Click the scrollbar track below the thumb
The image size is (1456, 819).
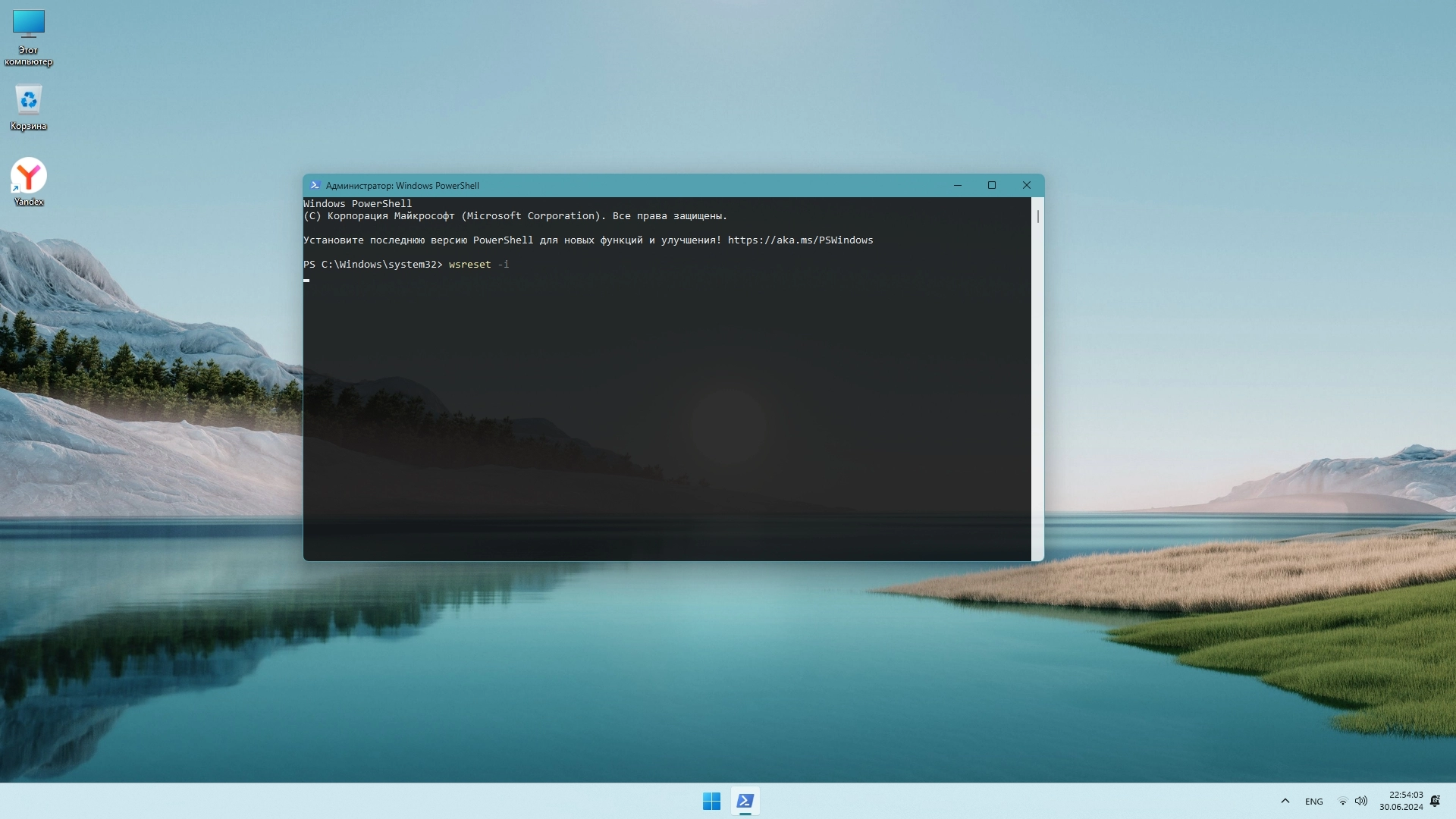pyautogui.click(x=1037, y=394)
